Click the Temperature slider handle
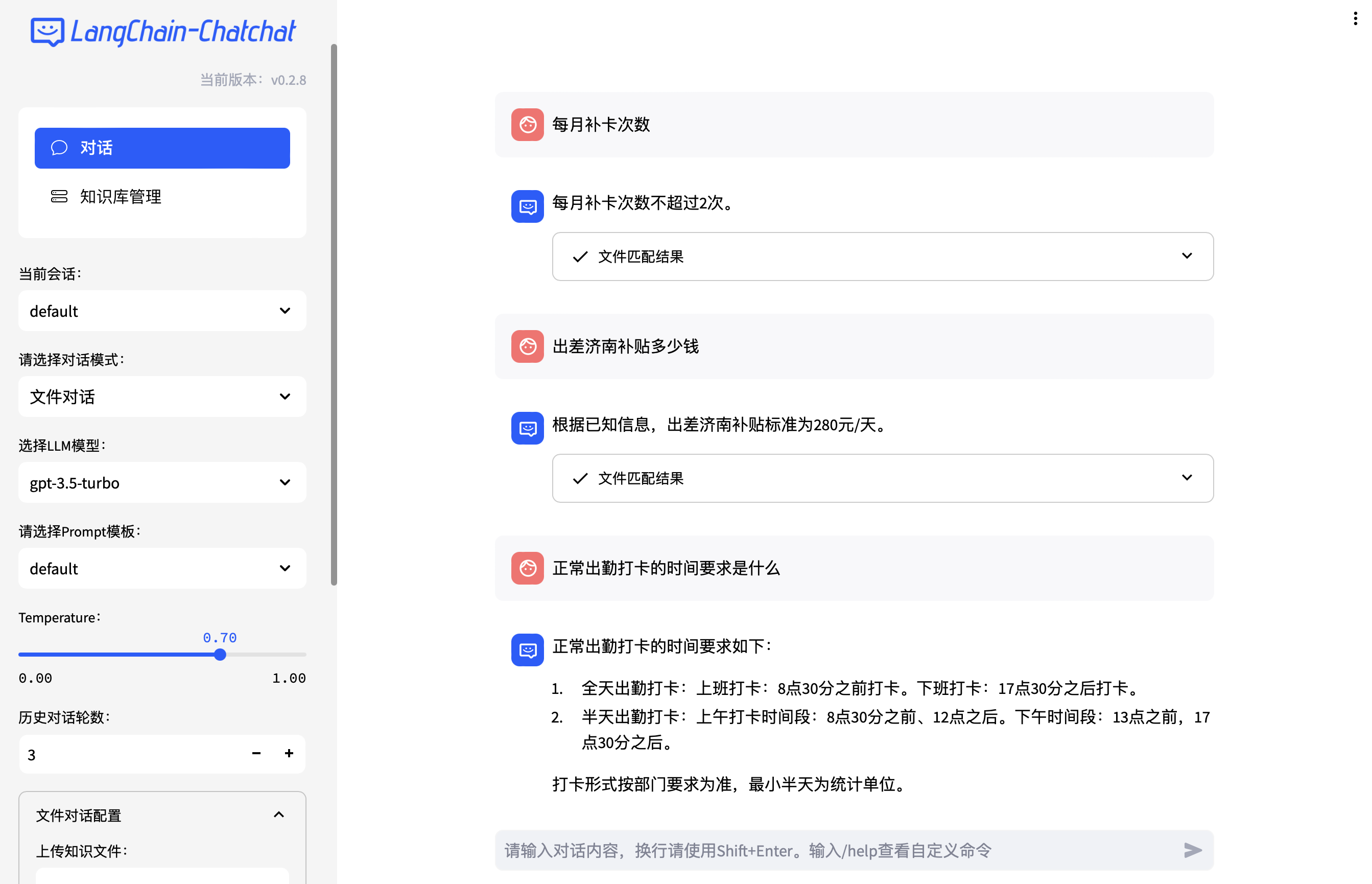 click(x=220, y=655)
